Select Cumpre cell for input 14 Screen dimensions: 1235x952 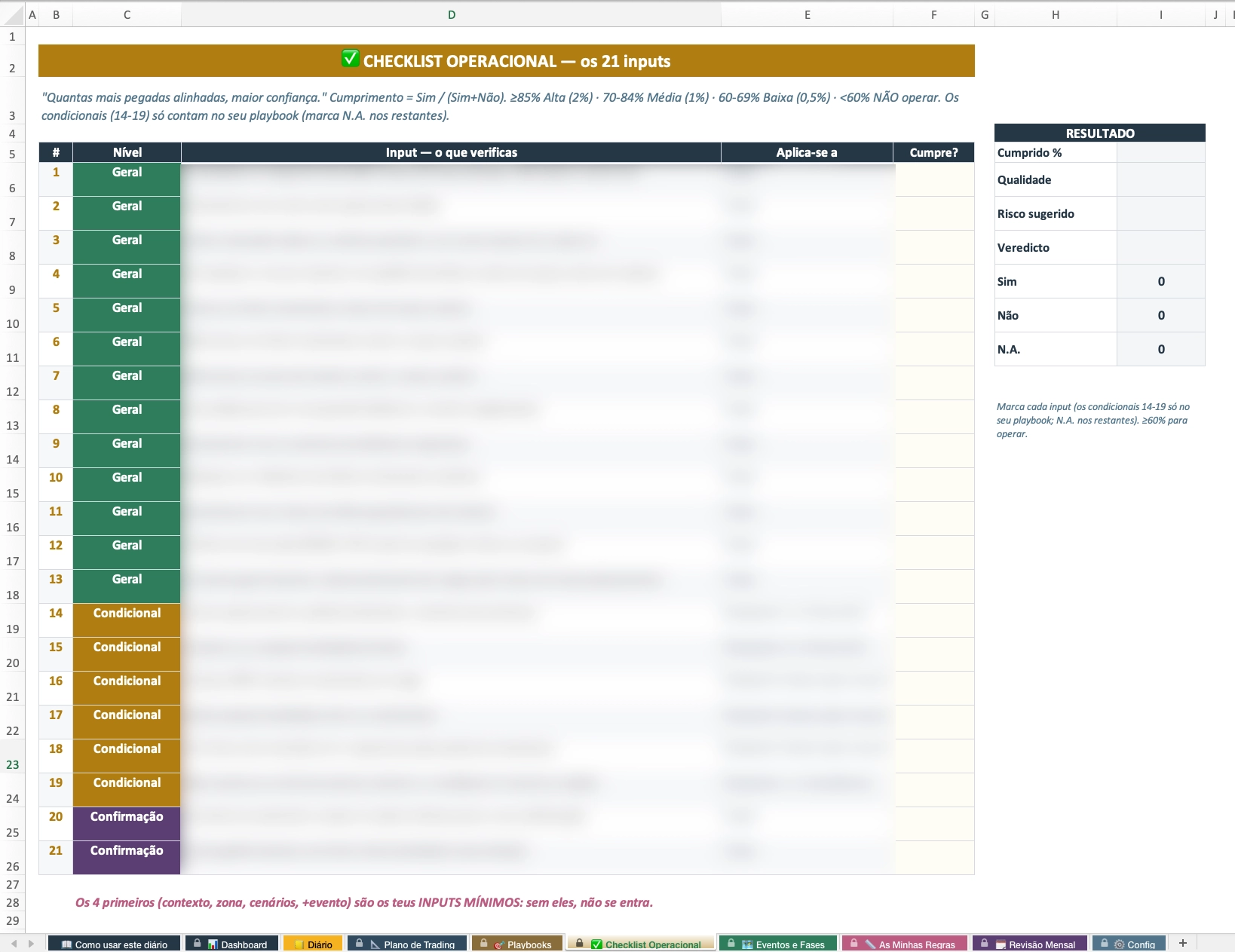[934, 620]
